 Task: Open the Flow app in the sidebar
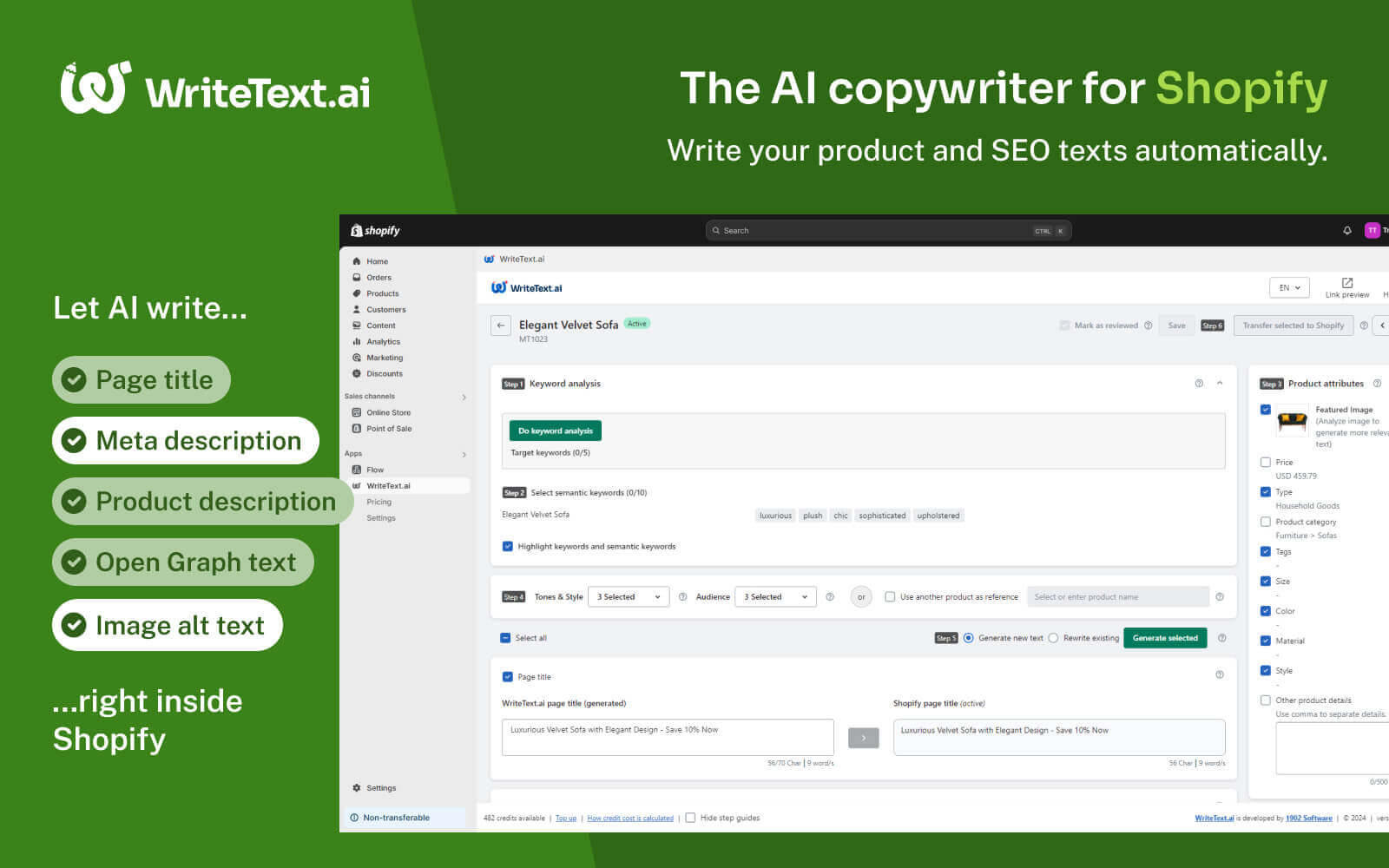click(x=374, y=469)
